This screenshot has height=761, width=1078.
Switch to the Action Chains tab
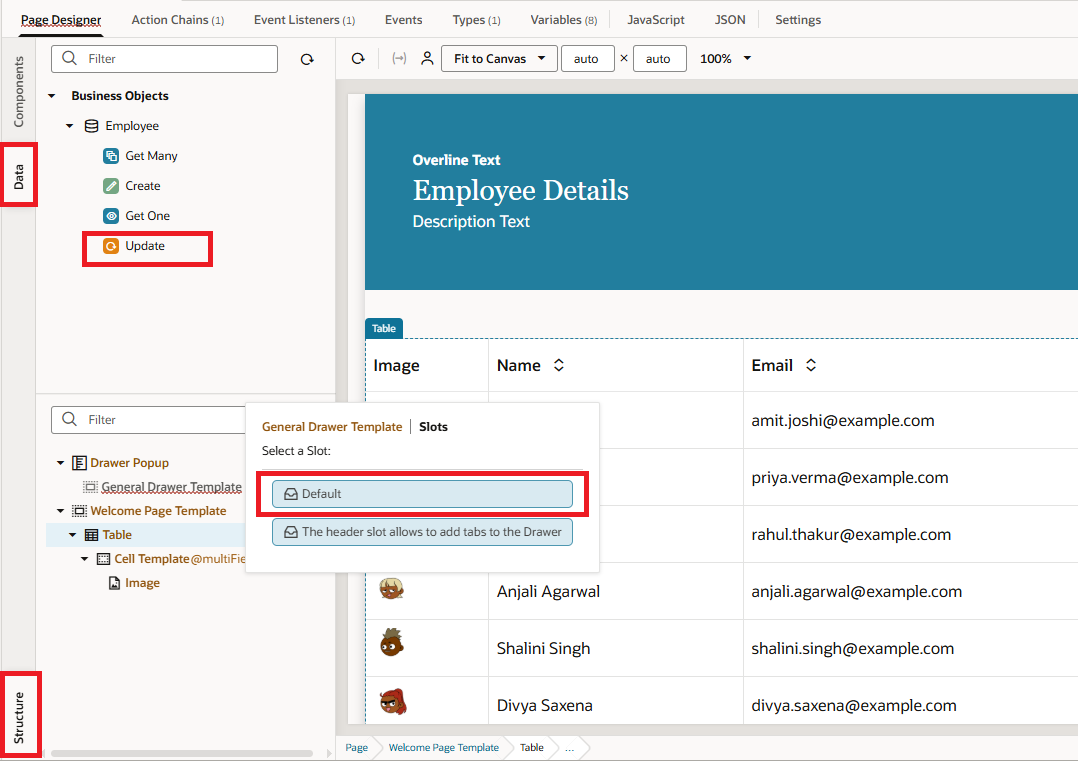coord(177,20)
